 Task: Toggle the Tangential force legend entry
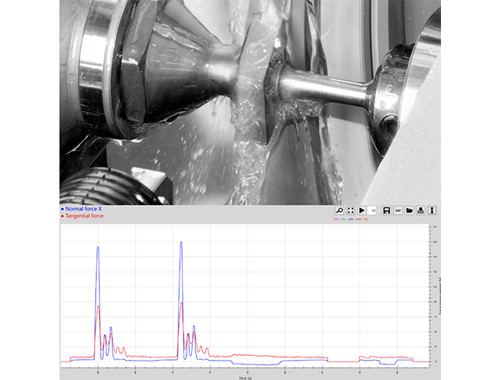(82, 216)
